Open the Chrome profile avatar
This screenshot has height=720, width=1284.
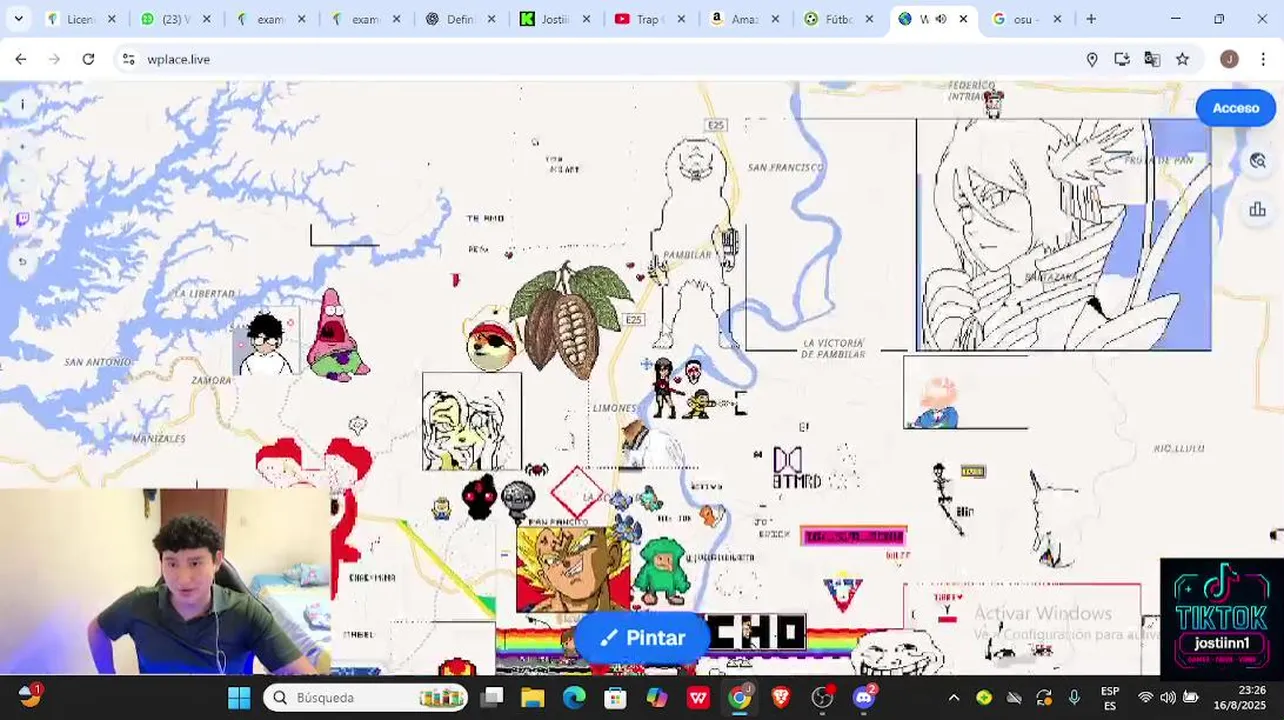tap(1229, 59)
